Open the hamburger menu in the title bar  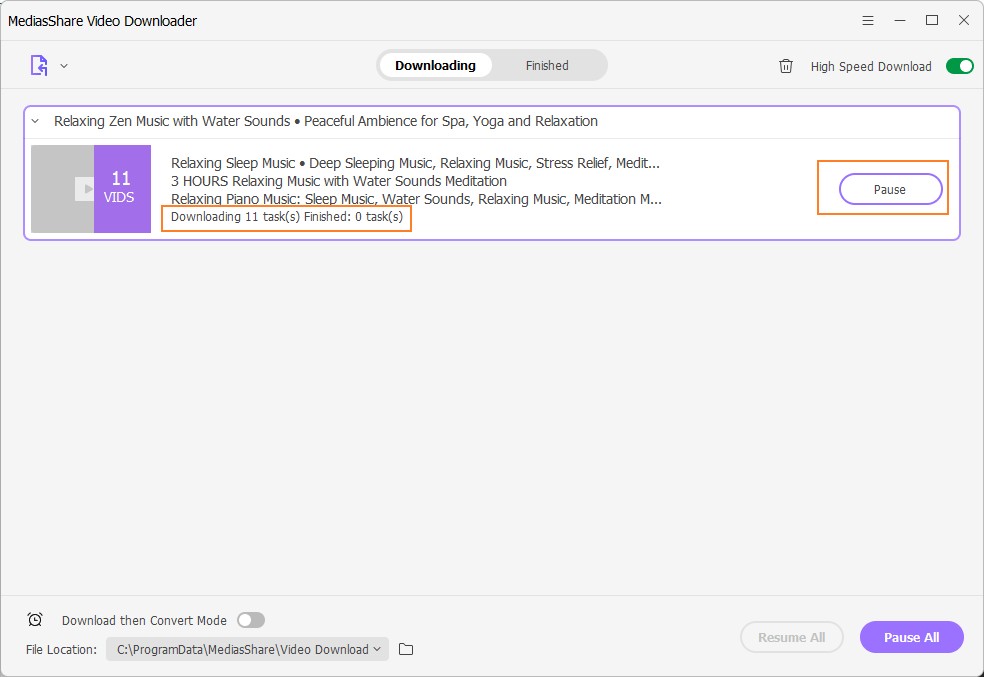pyautogui.click(x=867, y=20)
